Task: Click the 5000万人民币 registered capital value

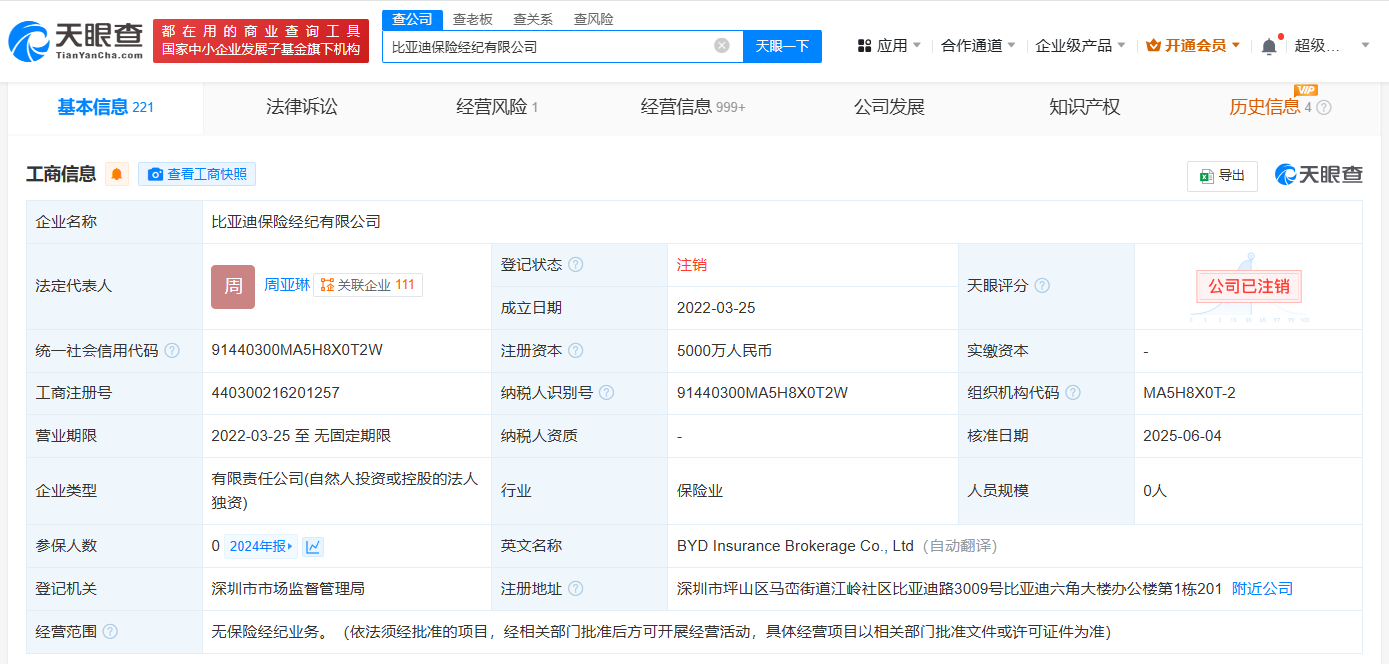Action: click(724, 351)
